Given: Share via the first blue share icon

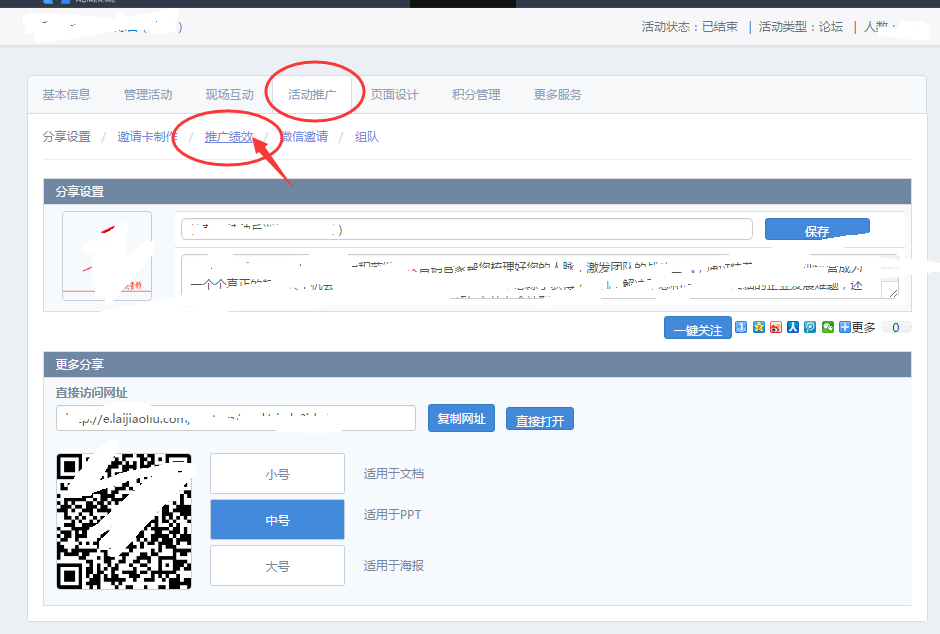Looking at the screenshot, I should [741, 327].
